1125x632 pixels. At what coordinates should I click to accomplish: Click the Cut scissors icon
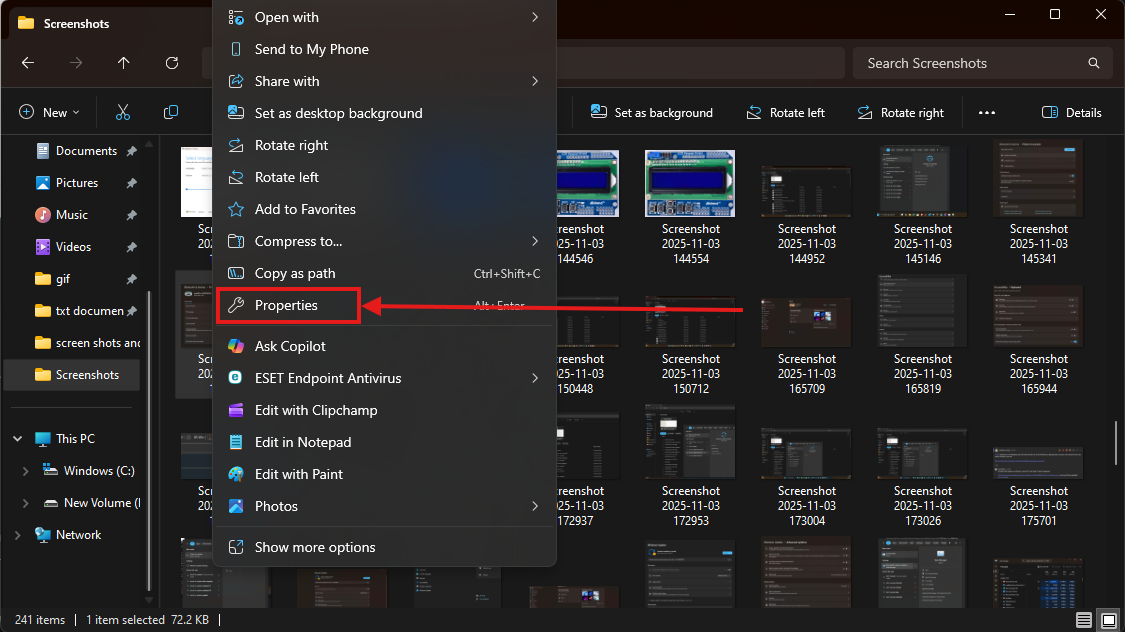(x=123, y=113)
